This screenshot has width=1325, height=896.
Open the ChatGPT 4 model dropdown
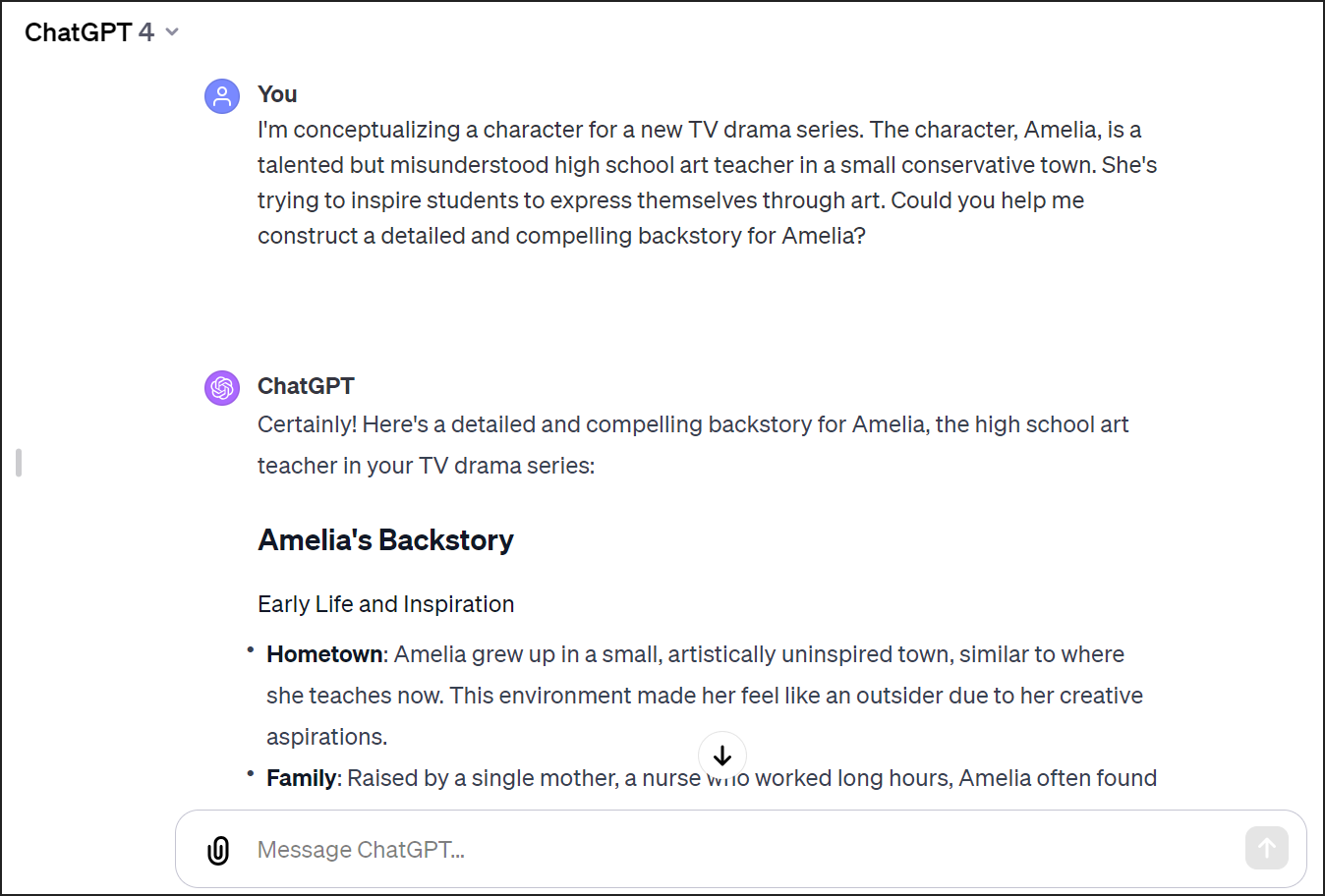[x=102, y=32]
